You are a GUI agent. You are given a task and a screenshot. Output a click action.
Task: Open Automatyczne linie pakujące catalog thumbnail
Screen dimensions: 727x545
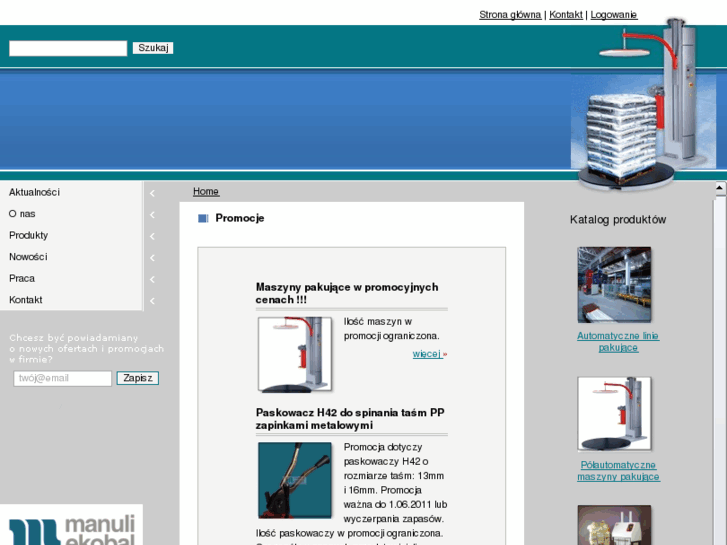(x=614, y=285)
